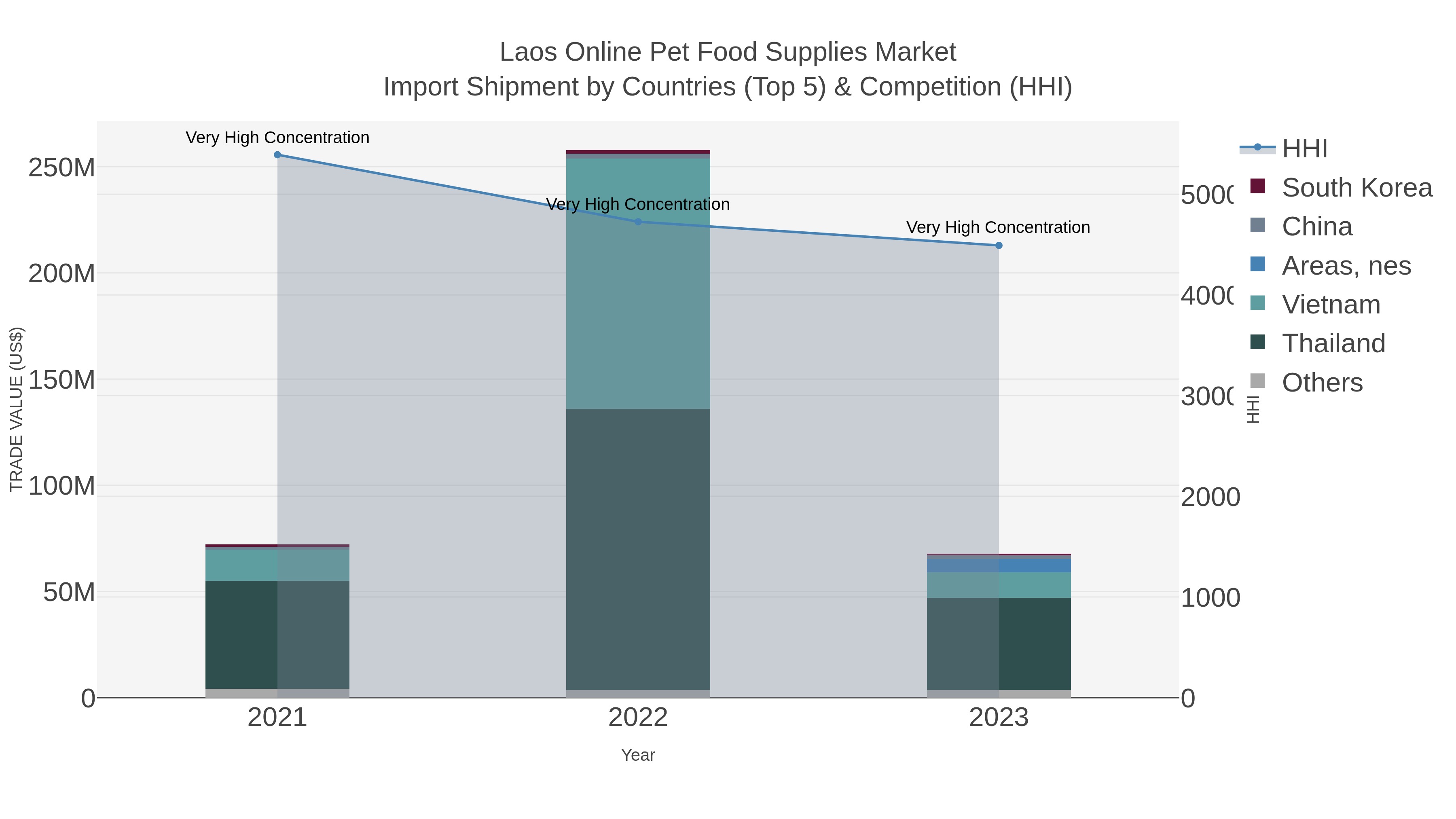Click the 2023 x-axis label
The width and height of the screenshot is (1456, 819).
999,718
